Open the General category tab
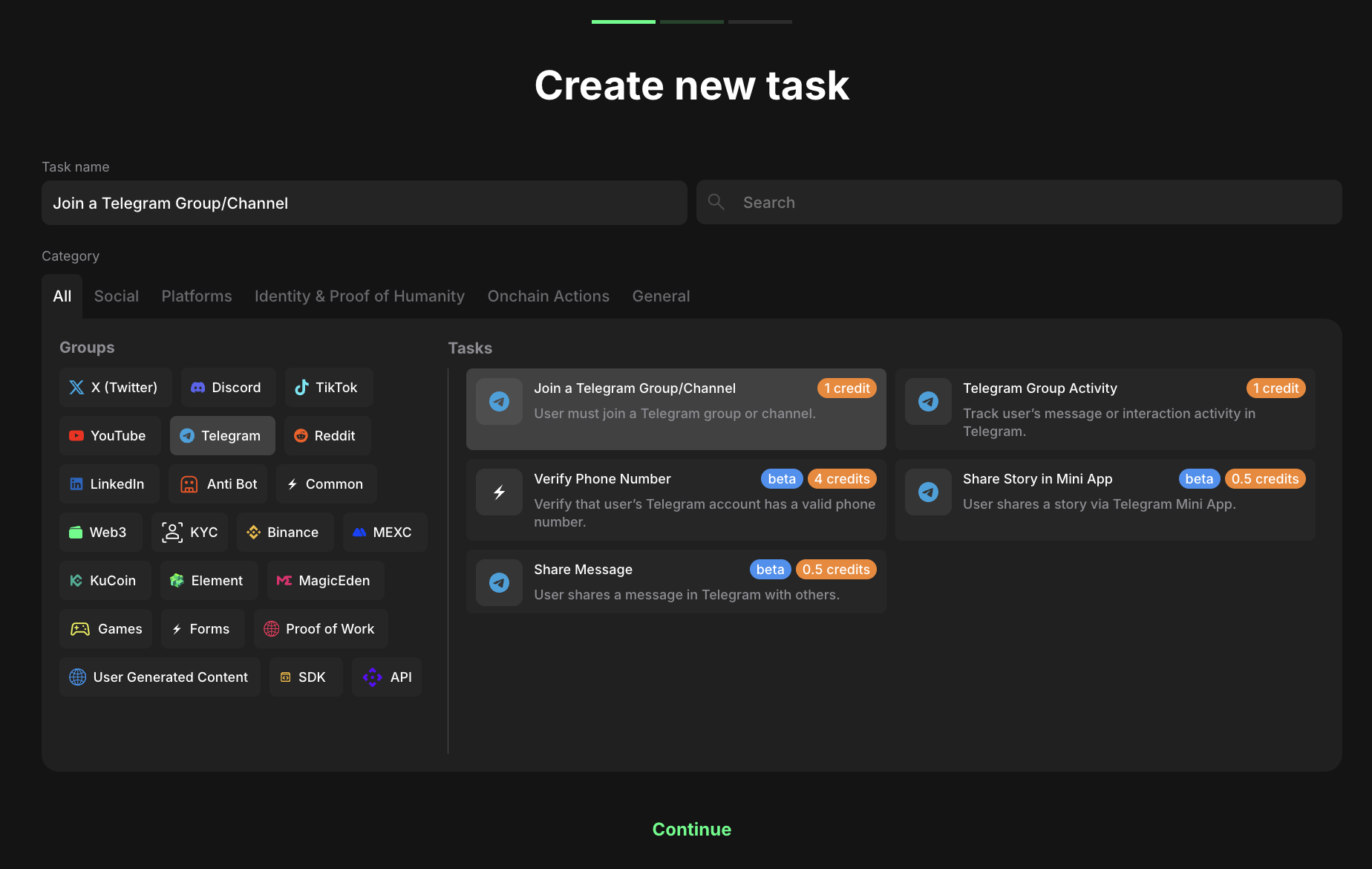The image size is (1372, 869). pyautogui.click(x=661, y=296)
